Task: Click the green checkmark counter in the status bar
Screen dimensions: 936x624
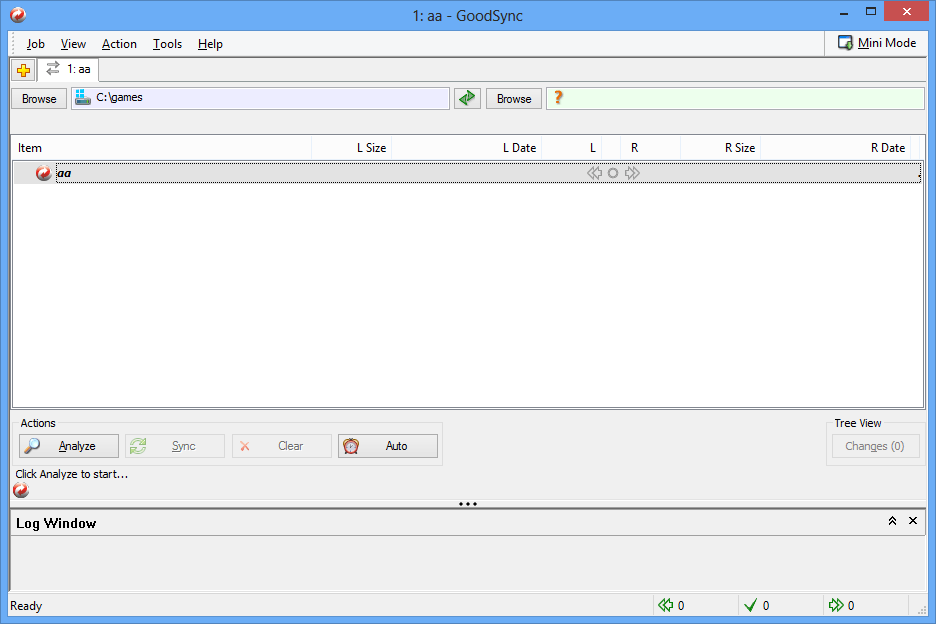Action: [x=757, y=605]
